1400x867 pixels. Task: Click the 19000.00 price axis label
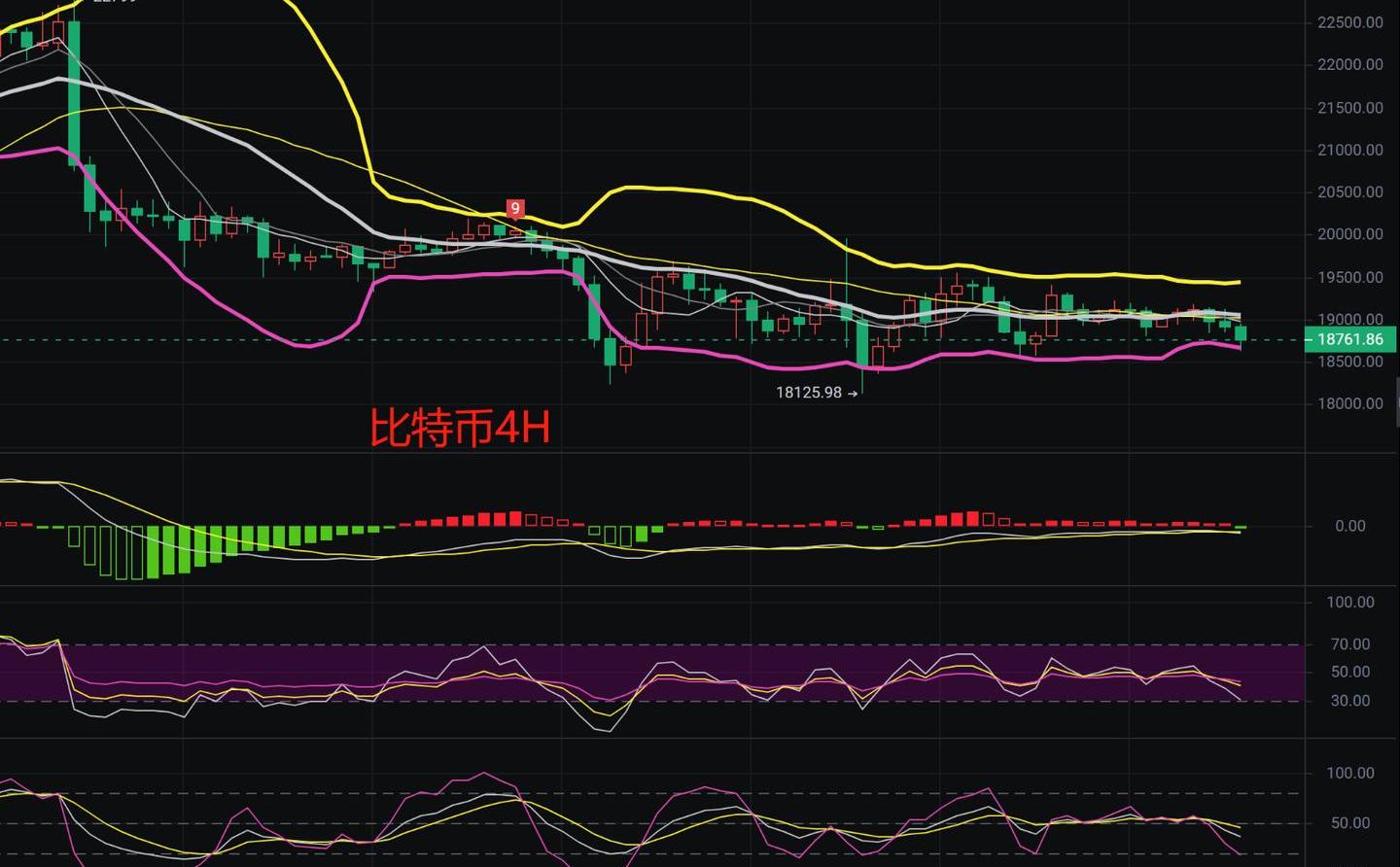[1349, 319]
